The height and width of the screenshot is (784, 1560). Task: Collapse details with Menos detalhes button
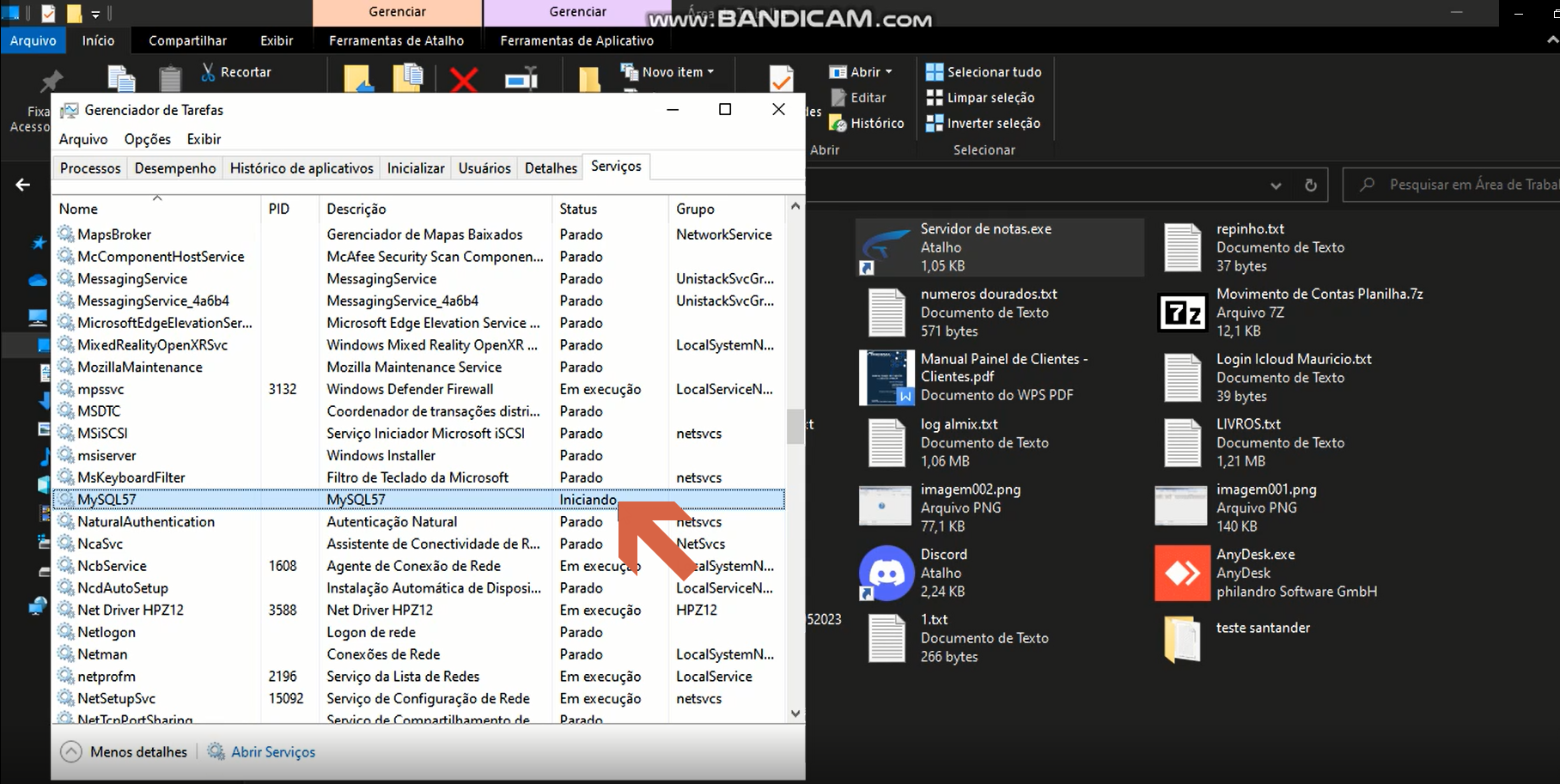[x=124, y=752]
